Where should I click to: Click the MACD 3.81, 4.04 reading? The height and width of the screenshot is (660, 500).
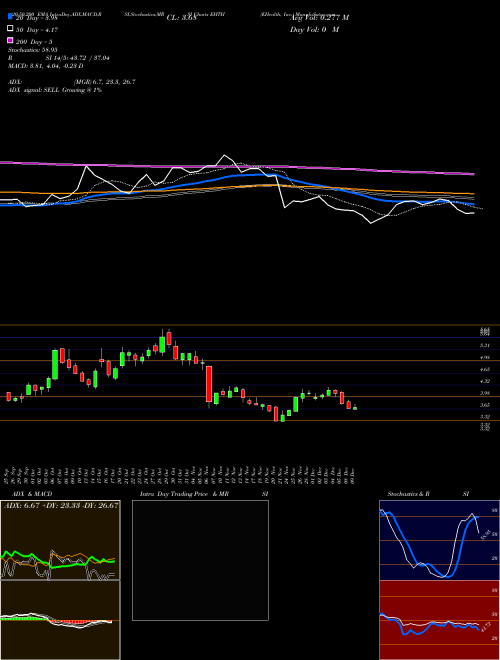[45, 66]
